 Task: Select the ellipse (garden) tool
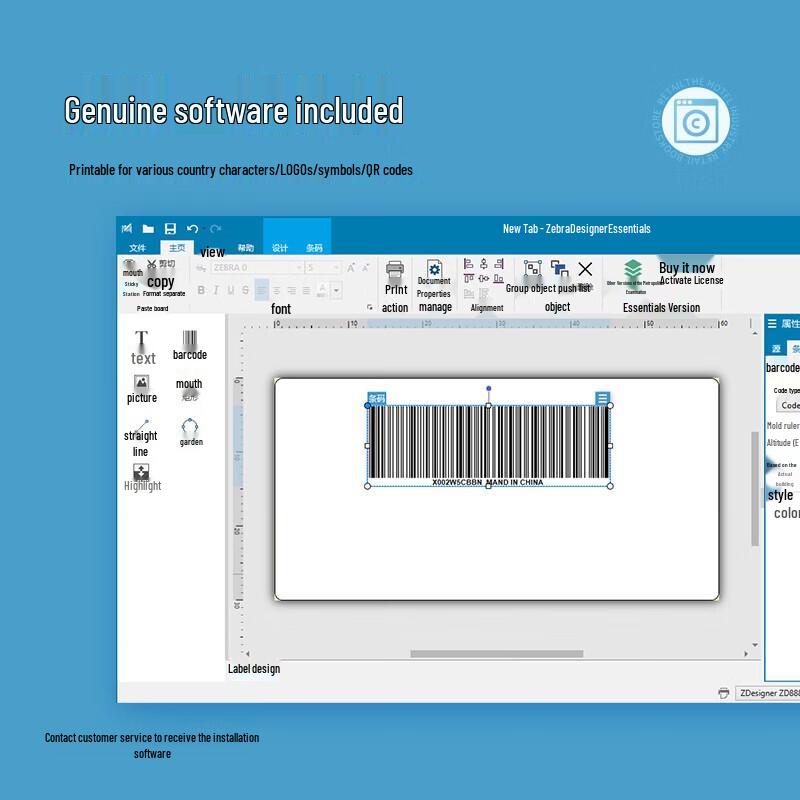(x=190, y=432)
